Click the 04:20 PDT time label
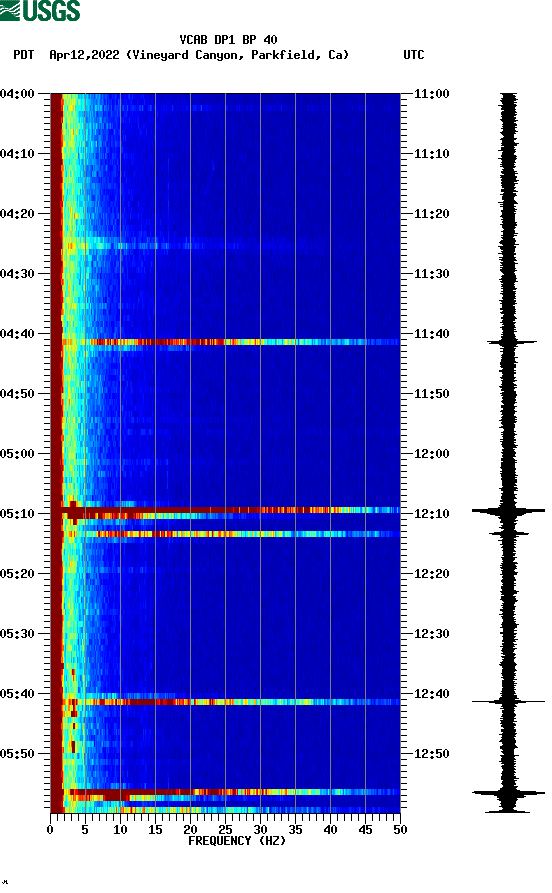This screenshot has height=893, width=552. [x=17, y=214]
